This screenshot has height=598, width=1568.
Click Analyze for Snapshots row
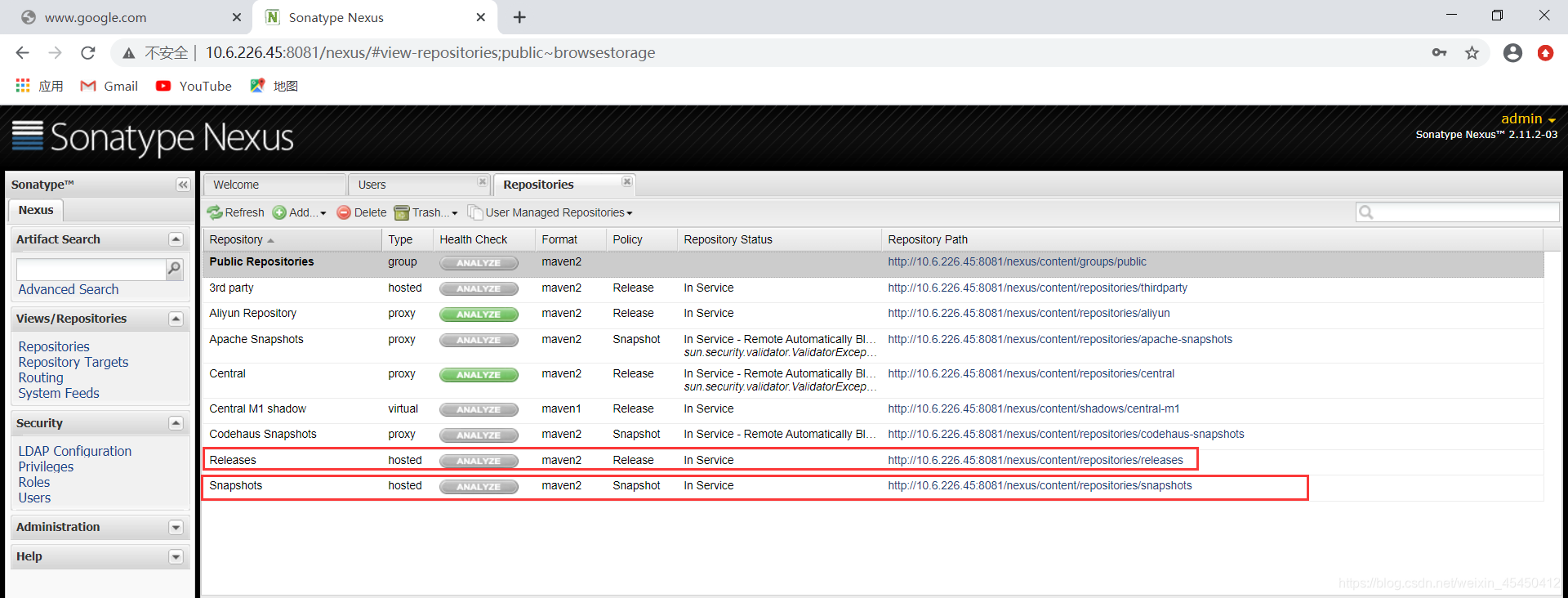[479, 487]
